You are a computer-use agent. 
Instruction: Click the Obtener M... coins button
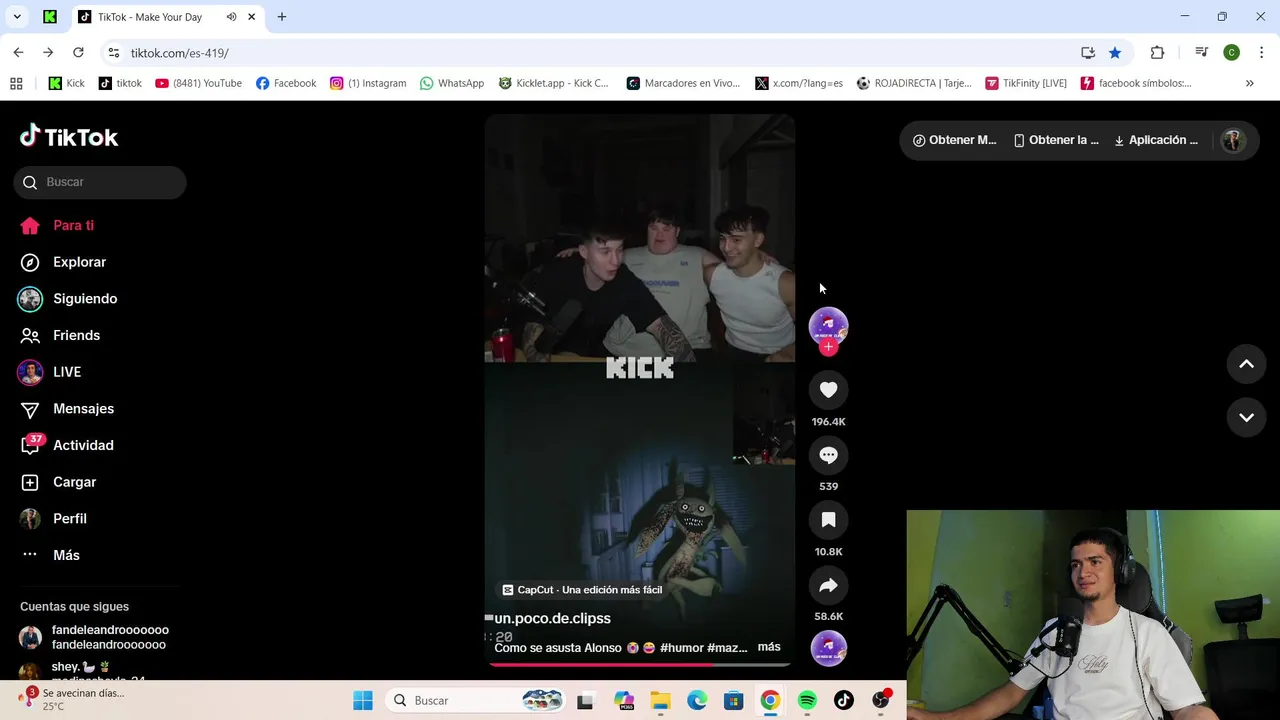coord(954,140)
